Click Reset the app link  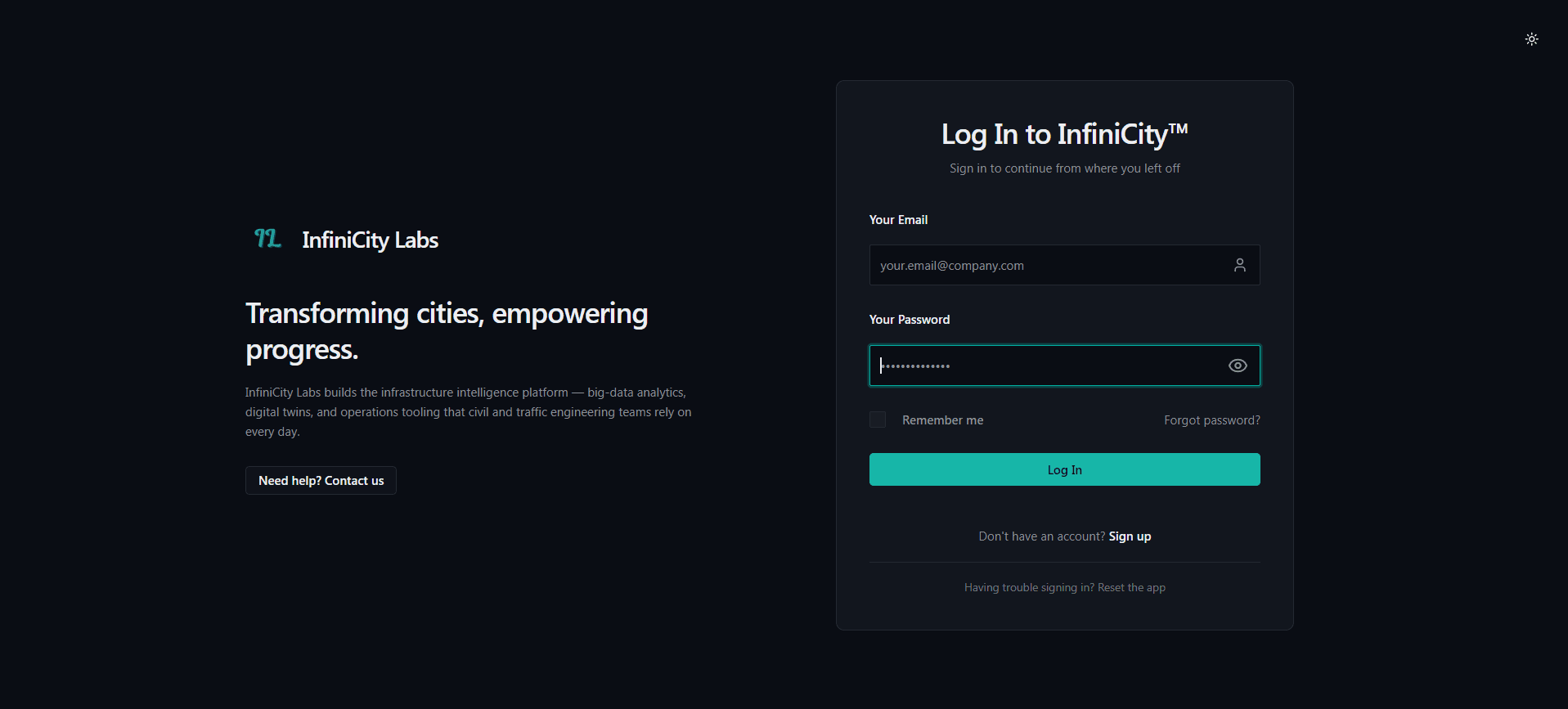(x=1131, y=587)
